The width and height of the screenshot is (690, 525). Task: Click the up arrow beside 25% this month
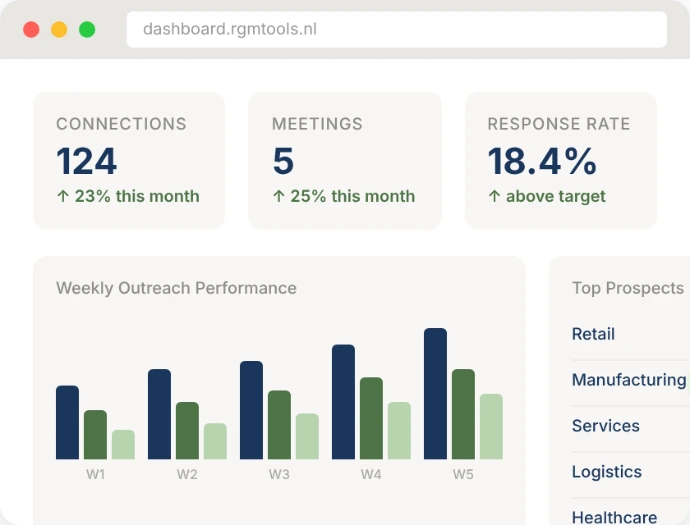pyautogui.click(x=278, y=197)
